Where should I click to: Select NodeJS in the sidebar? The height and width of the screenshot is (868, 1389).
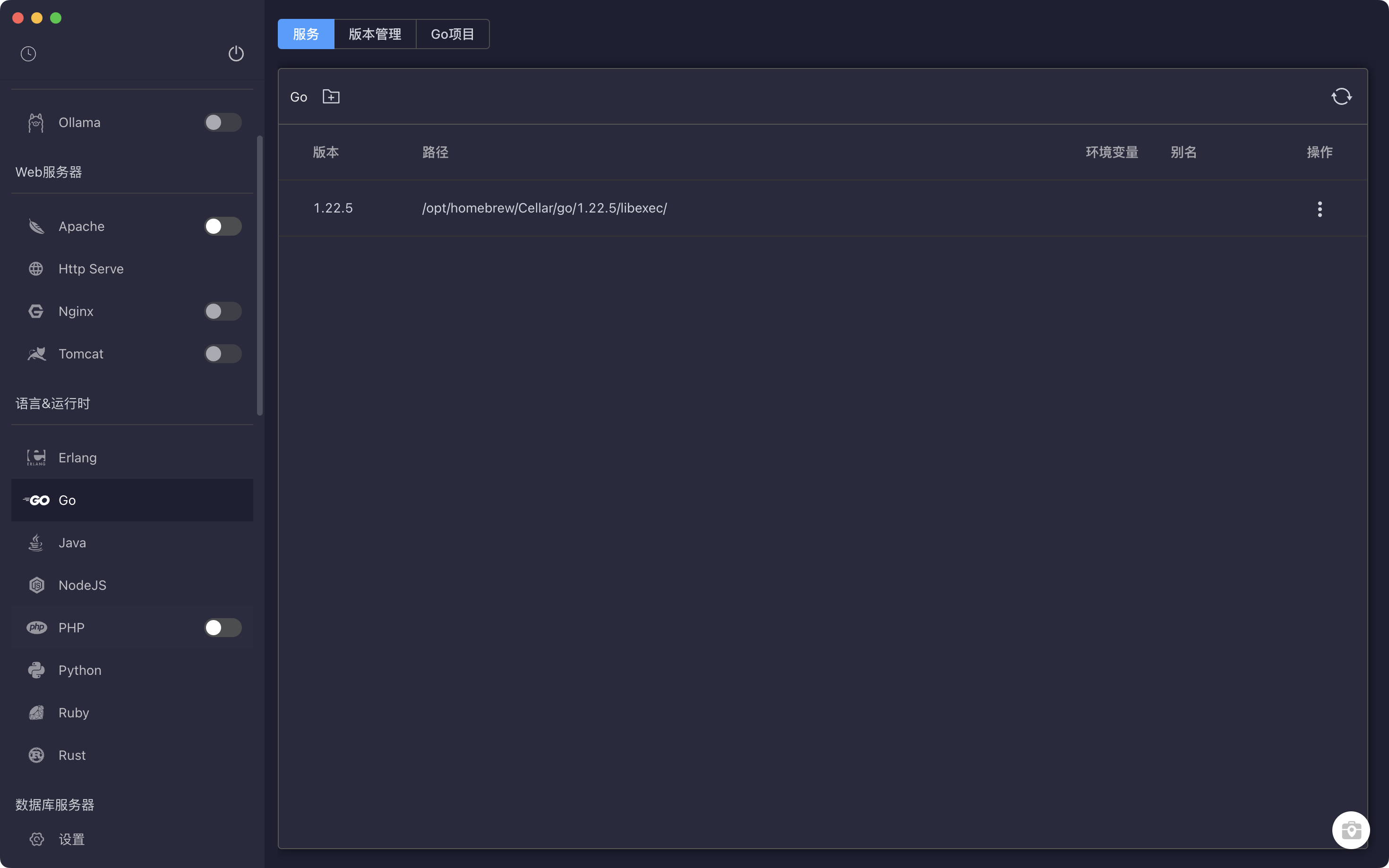pyautogui.click(x=82, y=585)
